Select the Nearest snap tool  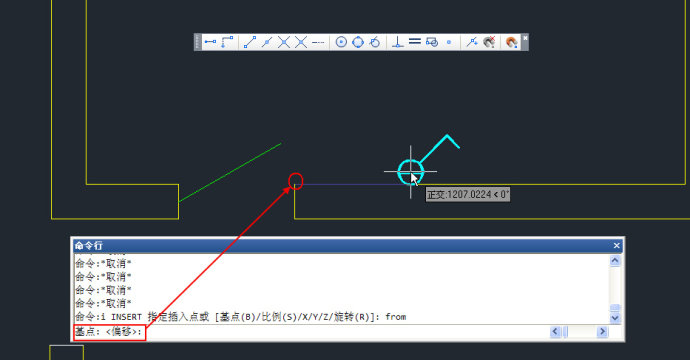click(472, 42)
